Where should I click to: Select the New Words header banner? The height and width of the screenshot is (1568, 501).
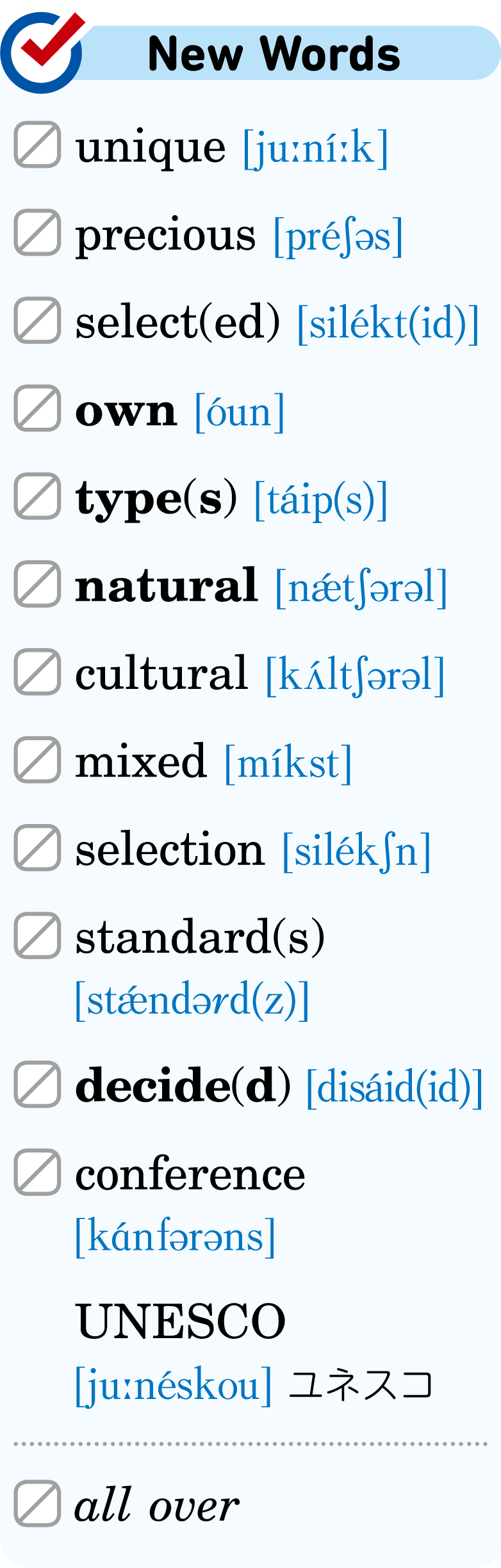tap(250, 53)
